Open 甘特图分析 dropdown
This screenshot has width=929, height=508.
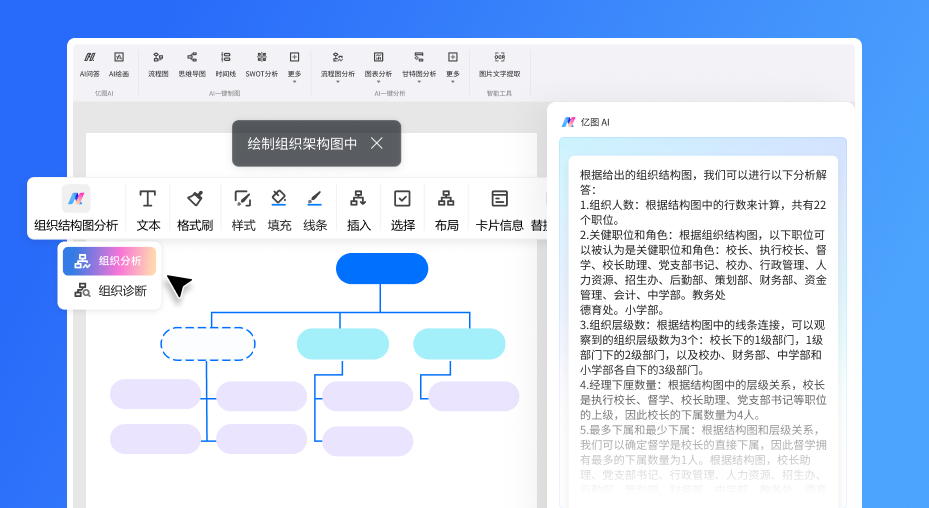click(x=419, y=67)
